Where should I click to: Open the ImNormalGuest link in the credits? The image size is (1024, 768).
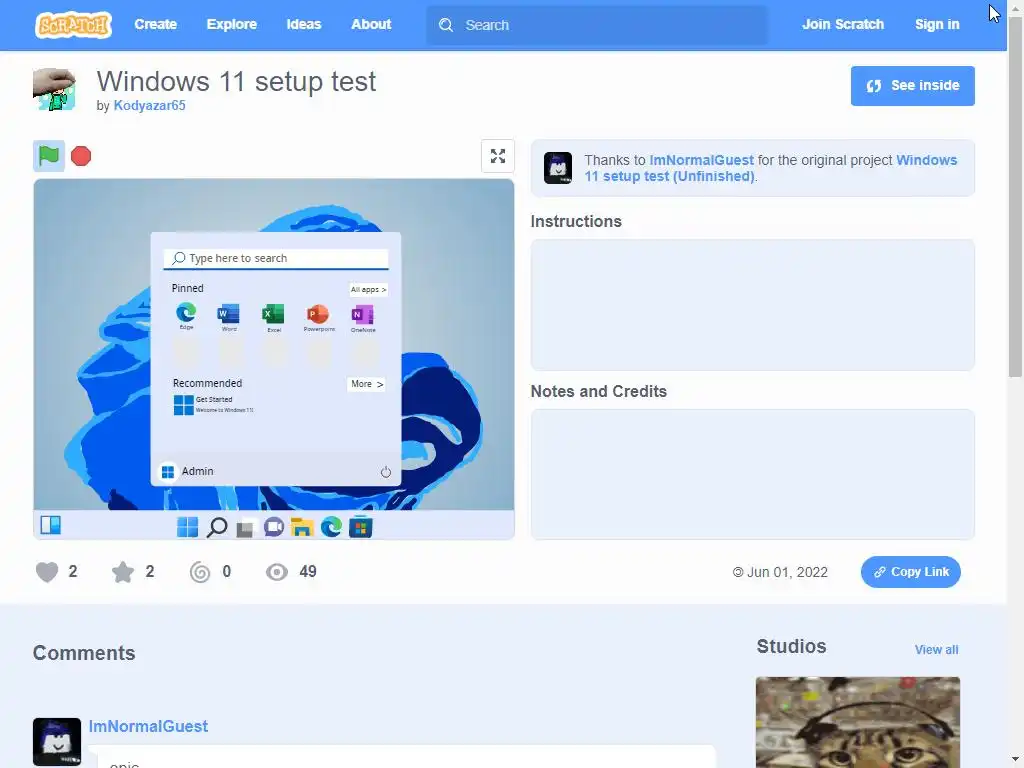[x=701, y=160]
